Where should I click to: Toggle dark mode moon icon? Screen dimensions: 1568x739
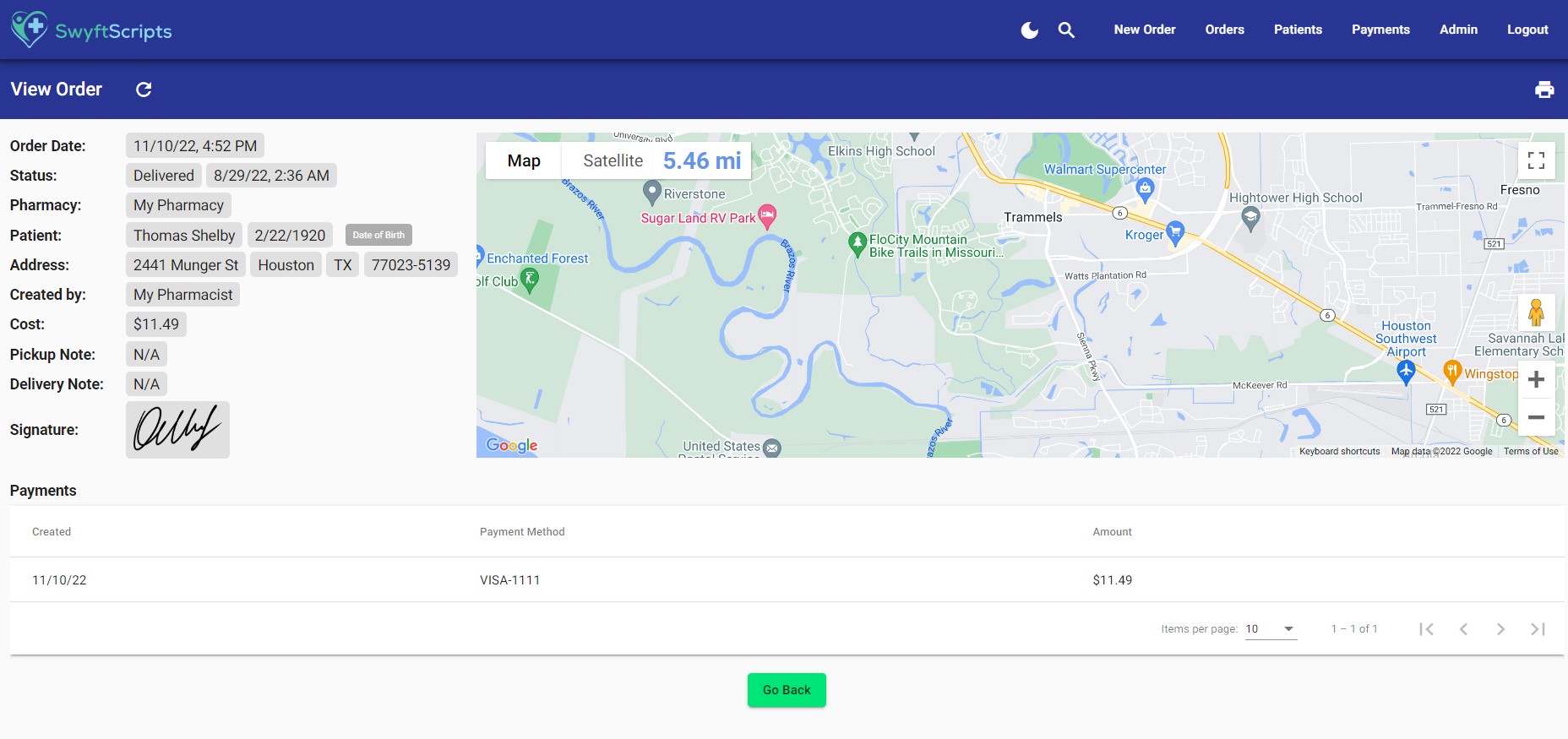[x=1029, y=30]
